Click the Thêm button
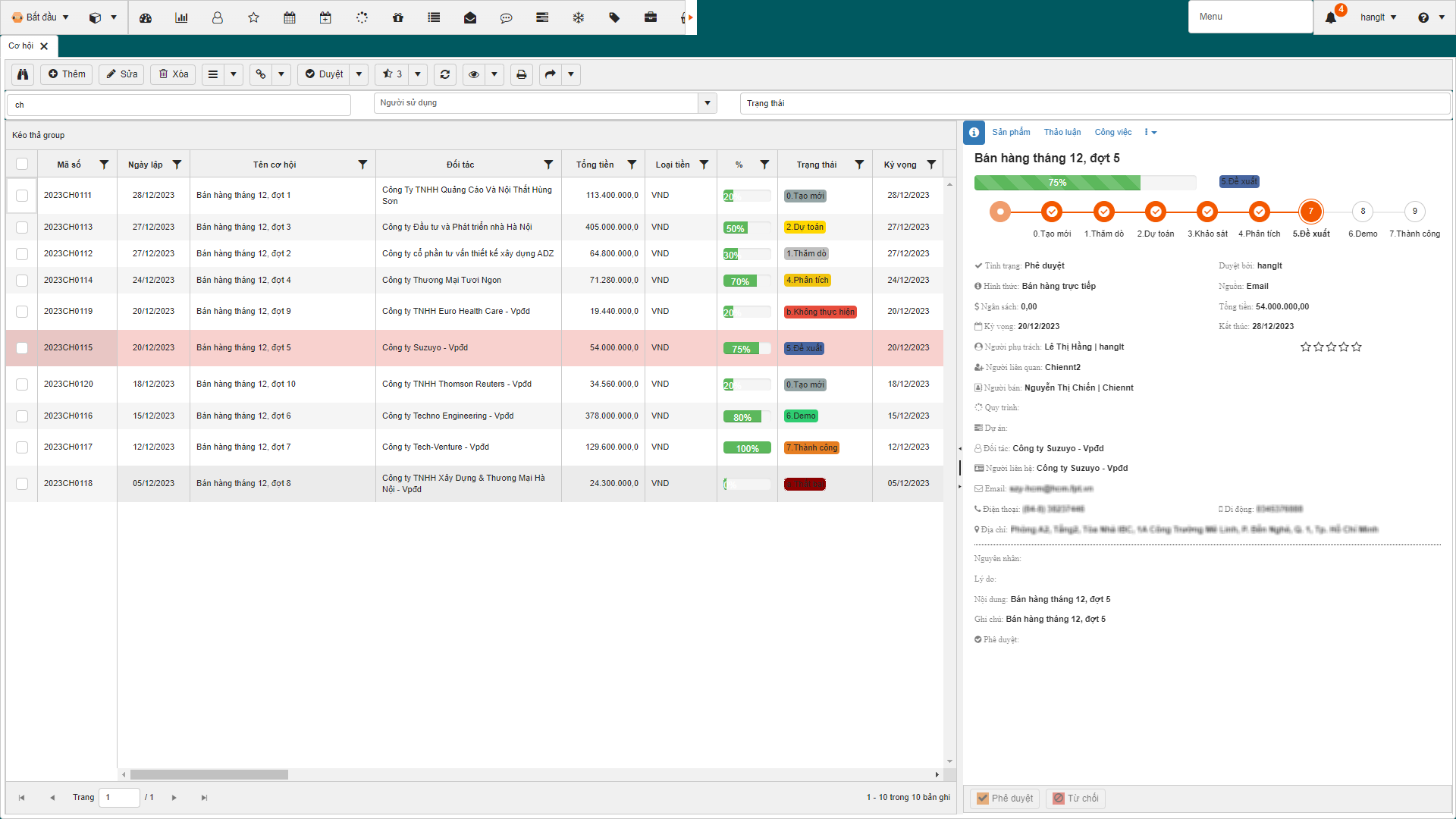 click(x=67, y=74)
